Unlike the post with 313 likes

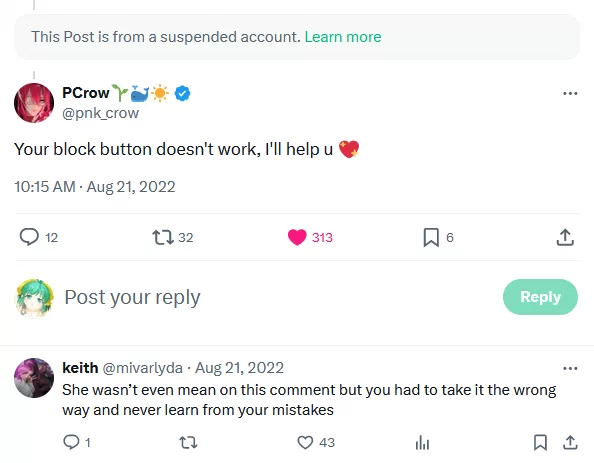297,237
